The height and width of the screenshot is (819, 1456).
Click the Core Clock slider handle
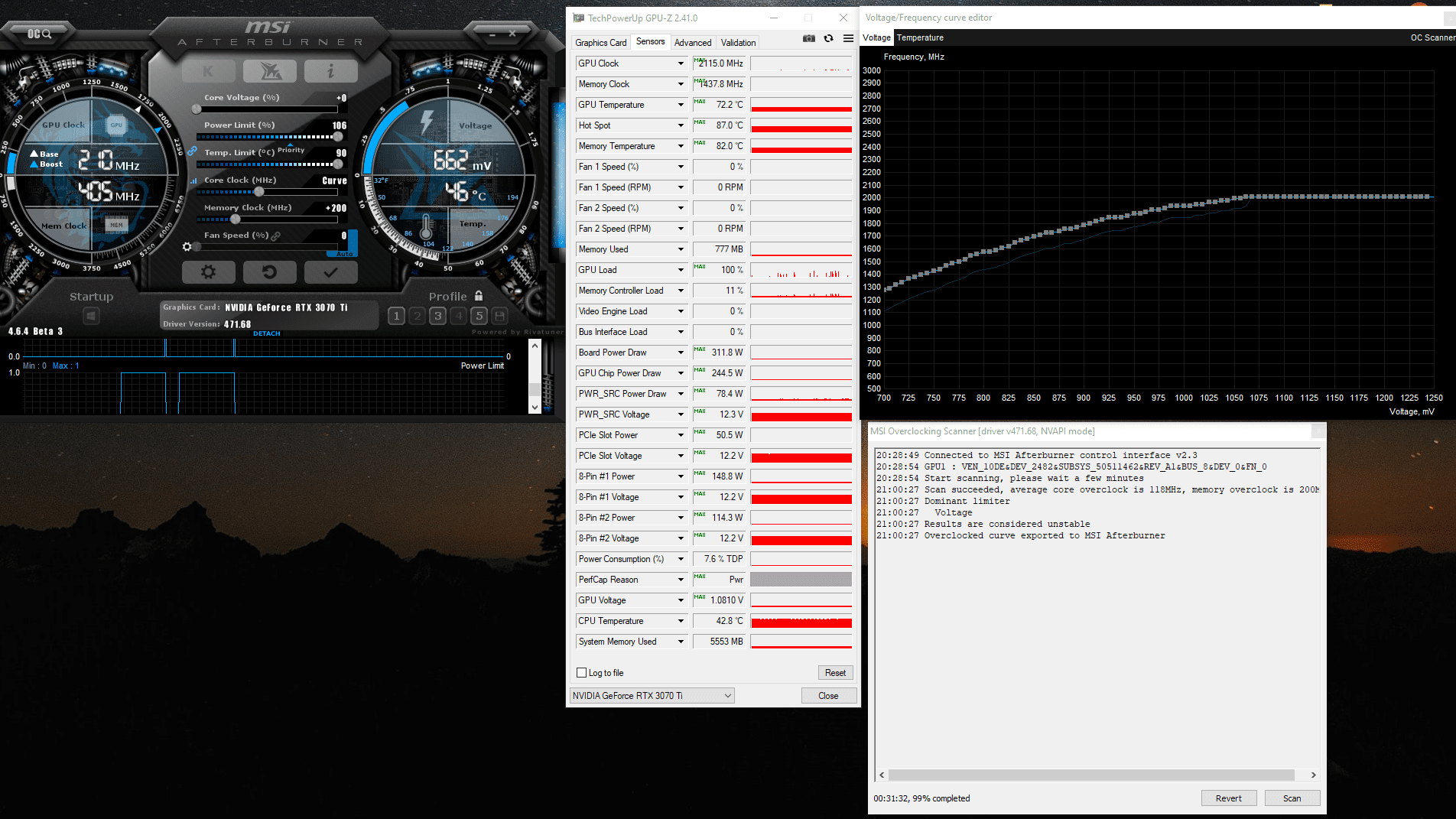[x=259, y=192]
